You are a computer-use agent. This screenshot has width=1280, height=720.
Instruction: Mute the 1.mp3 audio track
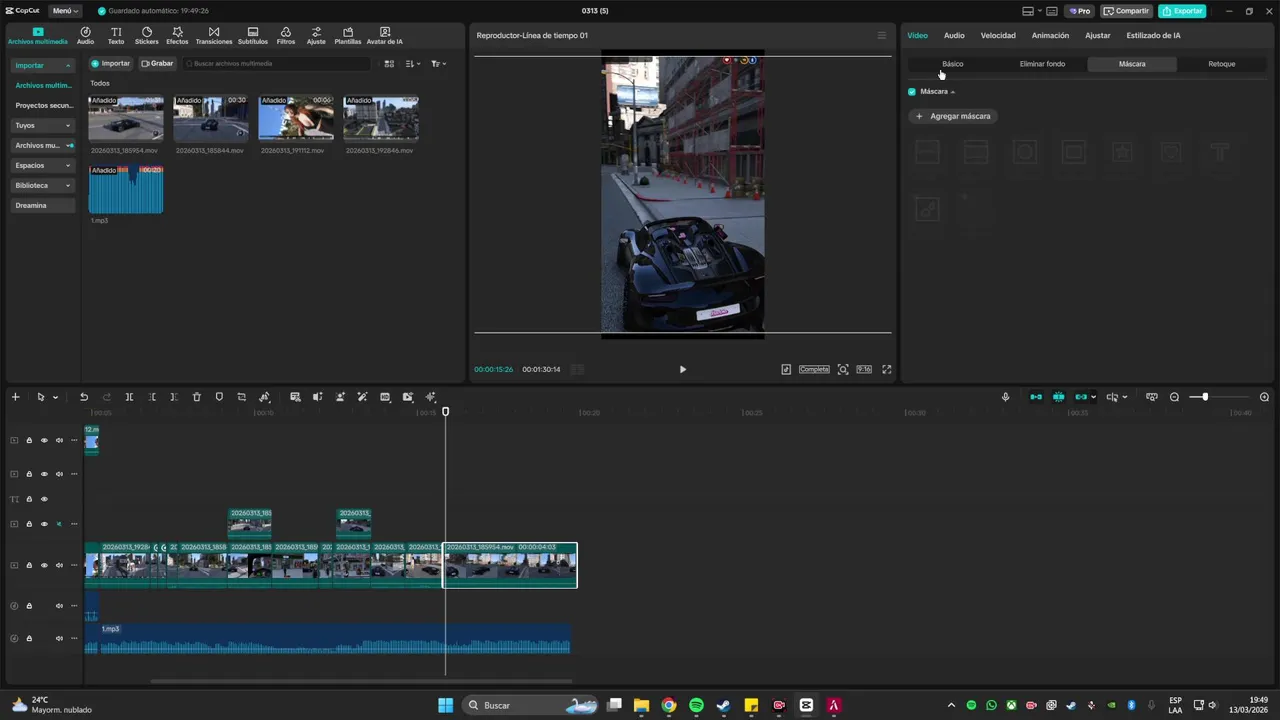point(59,638)
